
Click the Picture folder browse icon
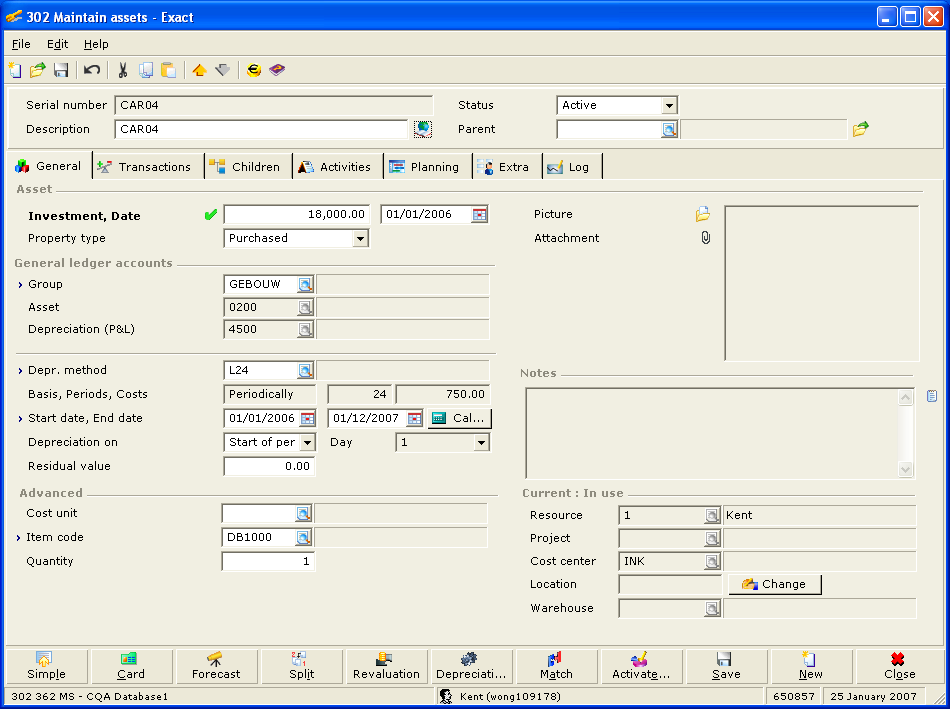(703, 214)
